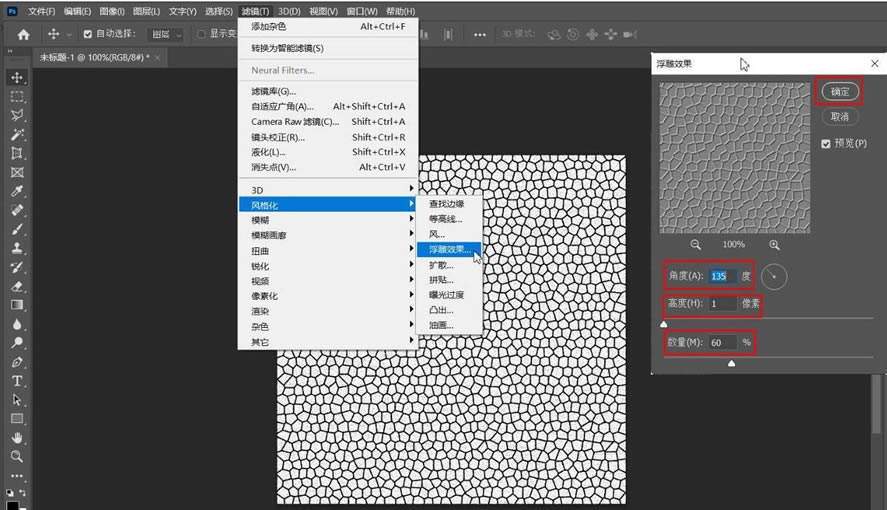The height and width of the screenshot is (510, 887).
Task: Click the 取消 button
Action: (x=839, y=117)
